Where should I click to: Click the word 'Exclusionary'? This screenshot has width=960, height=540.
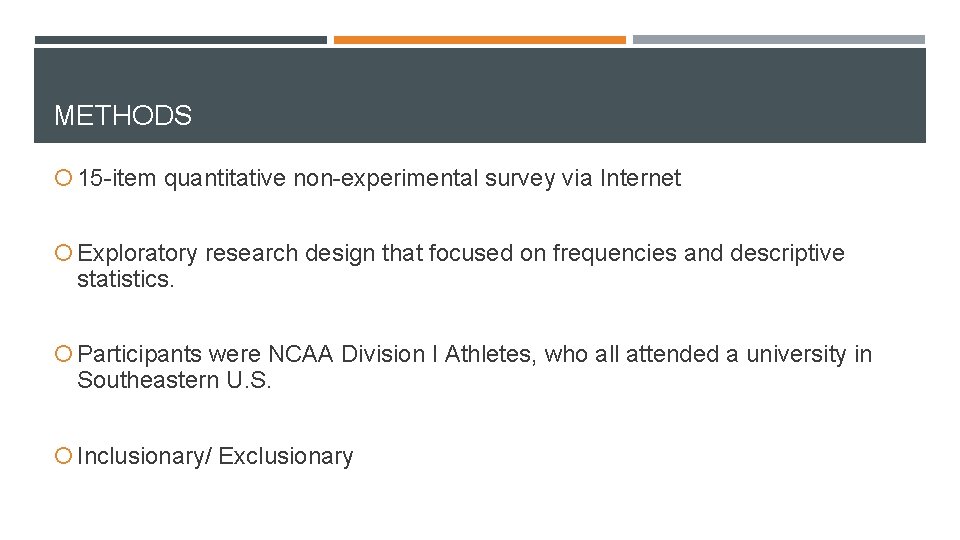point(286,456)
